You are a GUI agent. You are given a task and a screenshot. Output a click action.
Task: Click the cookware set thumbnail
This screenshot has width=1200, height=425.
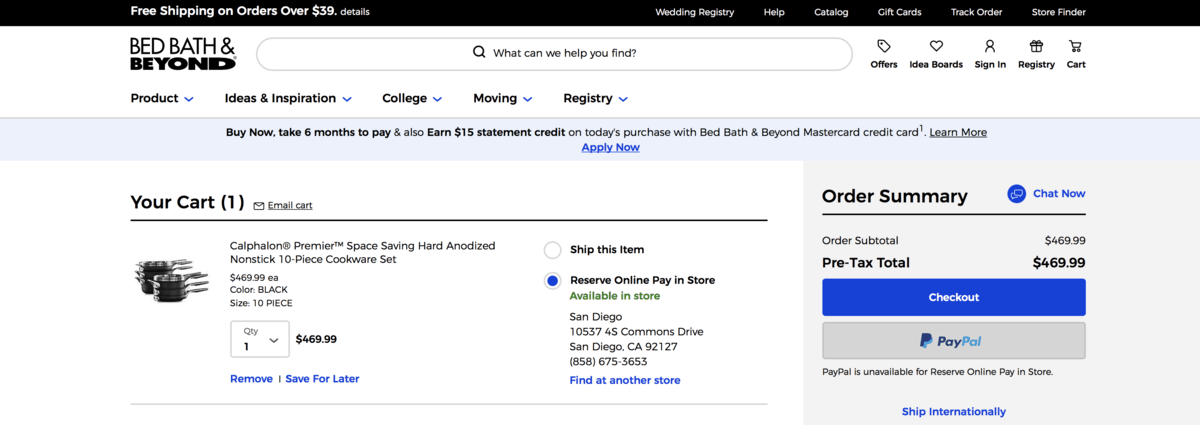point(172,279)
